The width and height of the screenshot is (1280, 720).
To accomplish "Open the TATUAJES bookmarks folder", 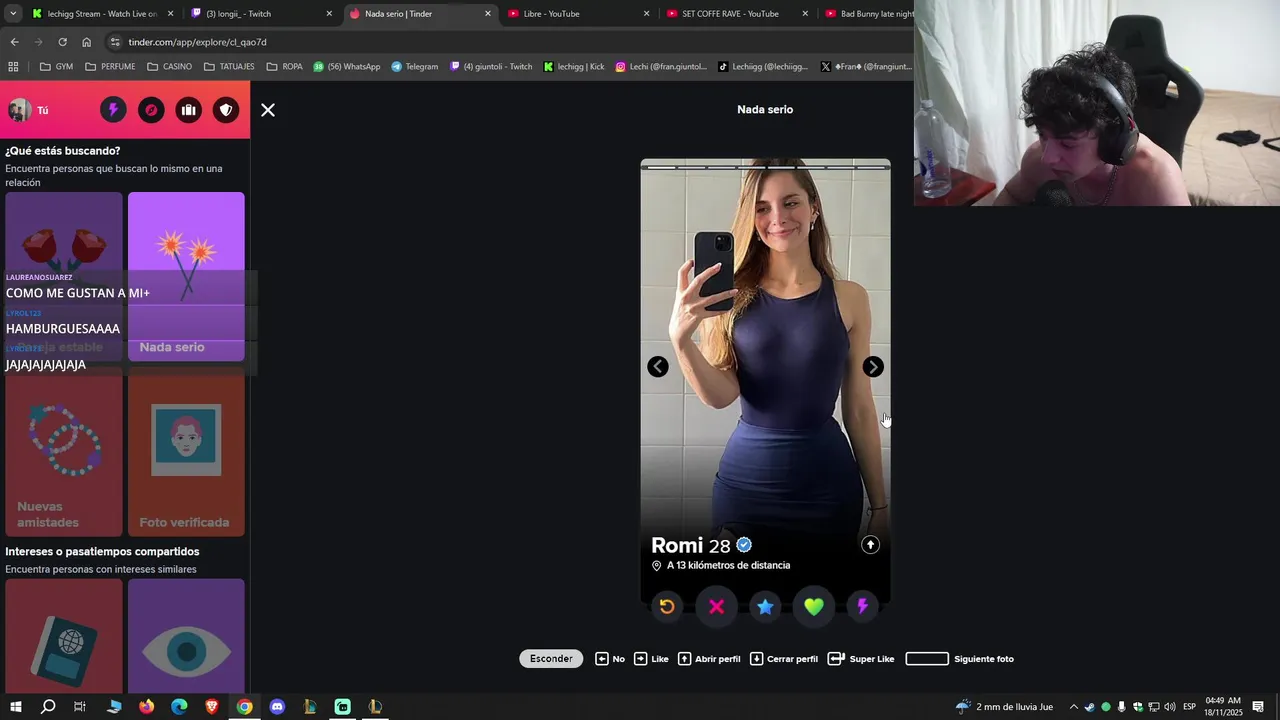I will click(229, 67).
